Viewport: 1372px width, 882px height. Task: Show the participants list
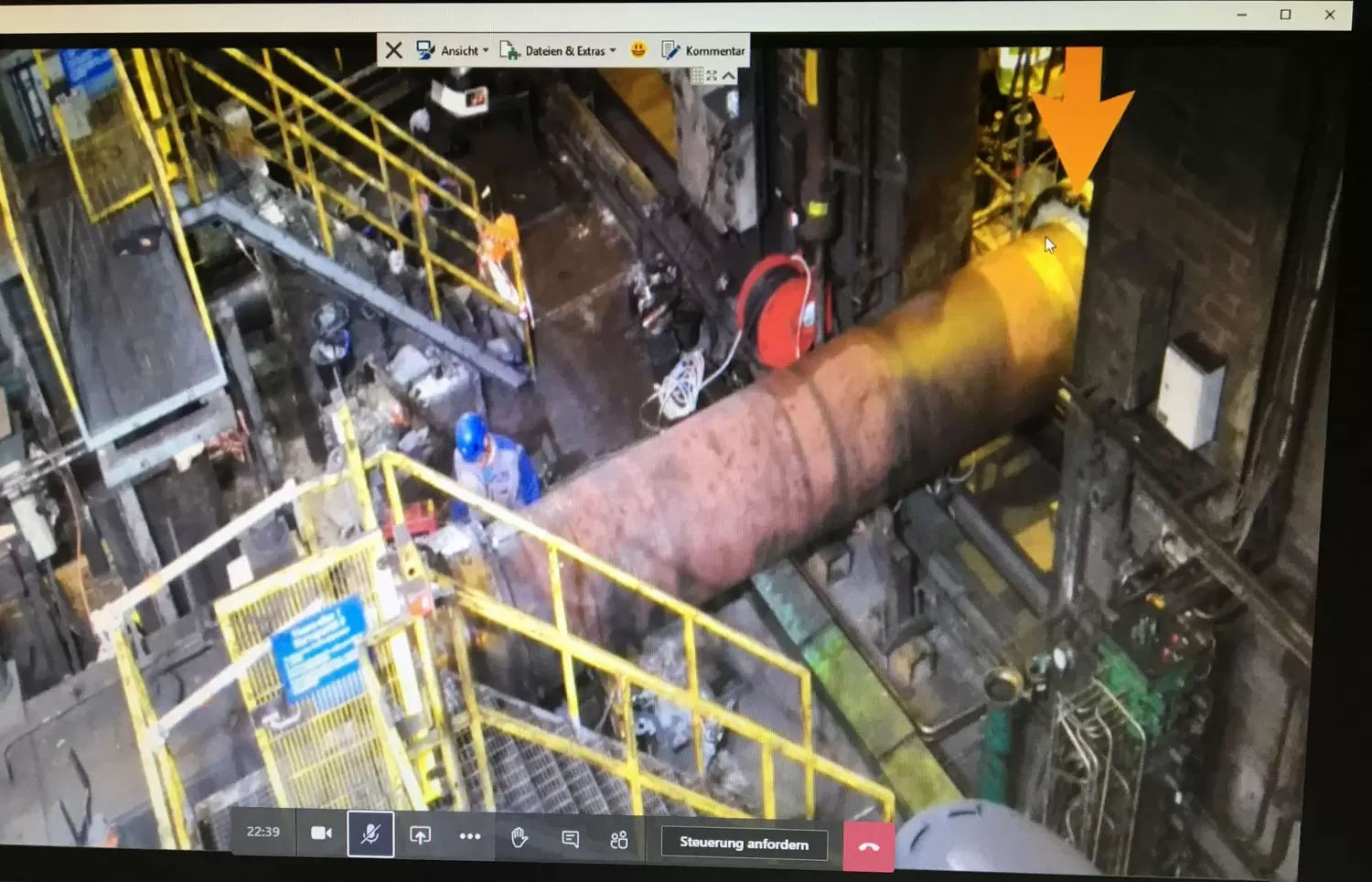pos(619,840)
